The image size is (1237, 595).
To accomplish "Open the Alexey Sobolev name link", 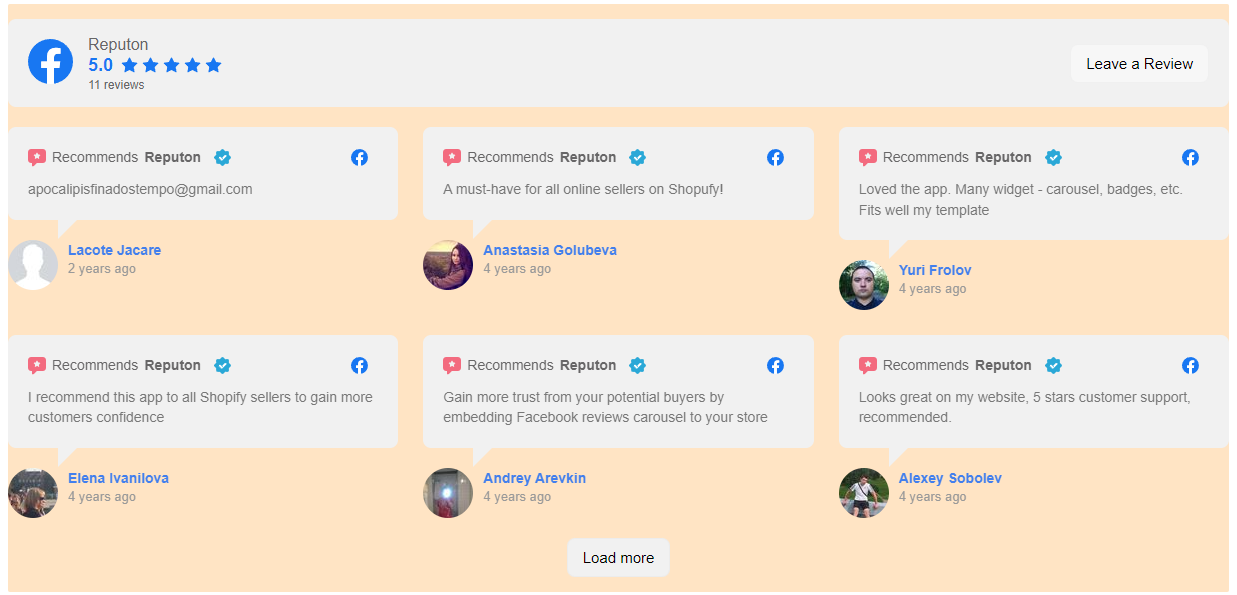I will tap(950, 478).
